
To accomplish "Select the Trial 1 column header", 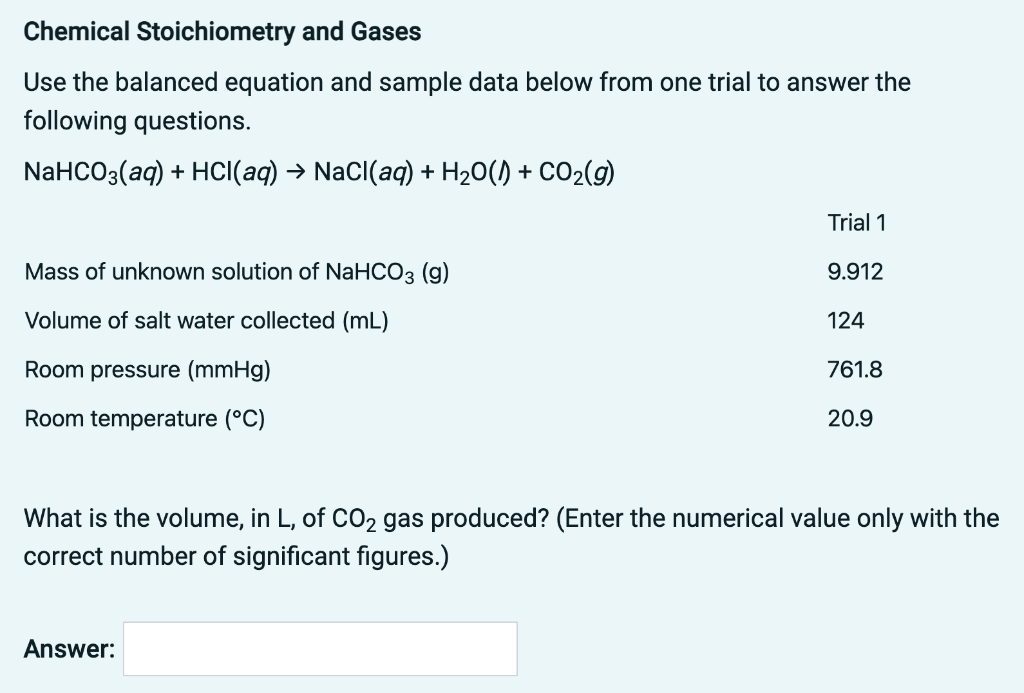I will tap(857, 223).
